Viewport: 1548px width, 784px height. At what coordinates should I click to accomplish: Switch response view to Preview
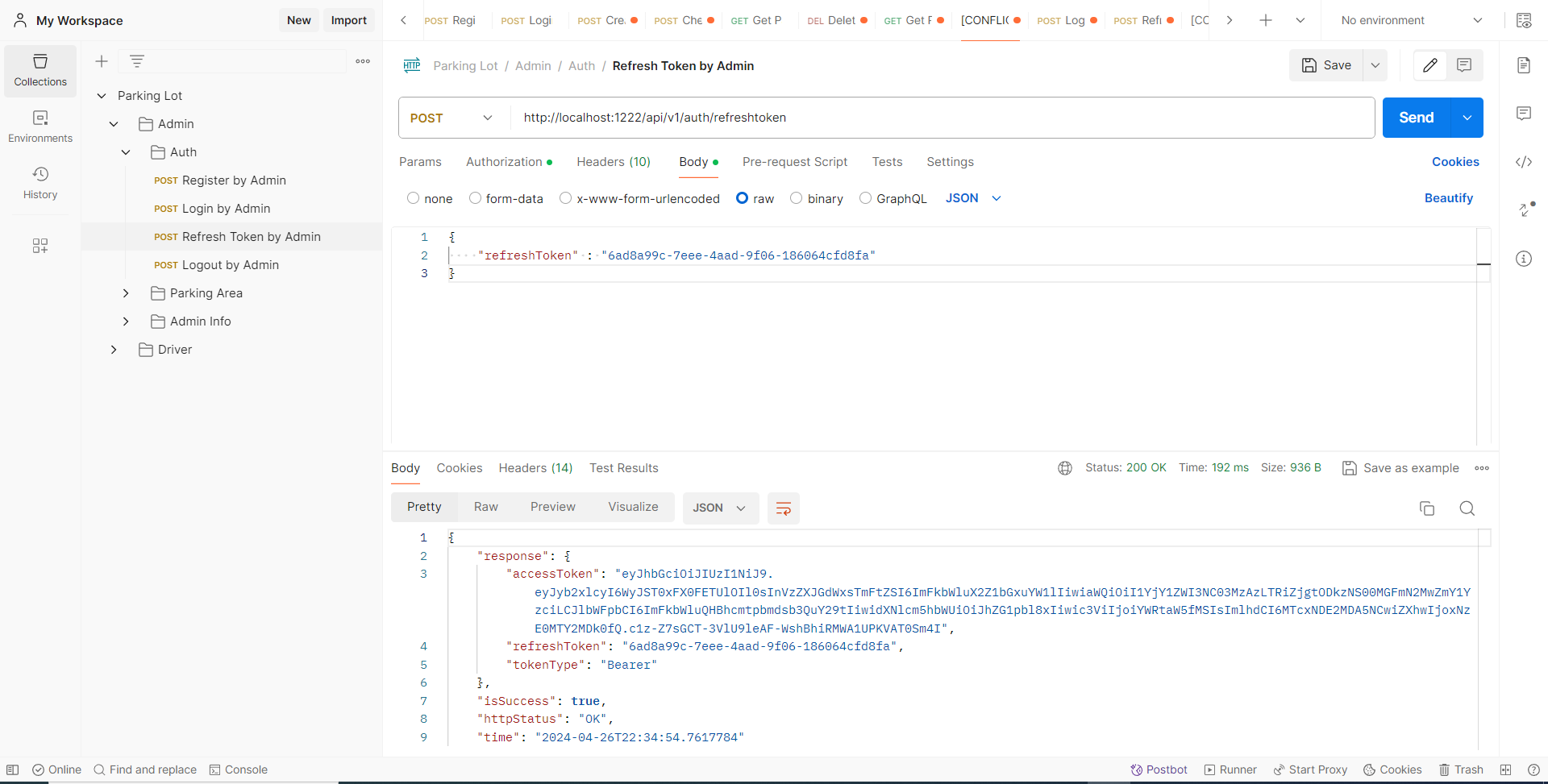click(x=553, y=507)
